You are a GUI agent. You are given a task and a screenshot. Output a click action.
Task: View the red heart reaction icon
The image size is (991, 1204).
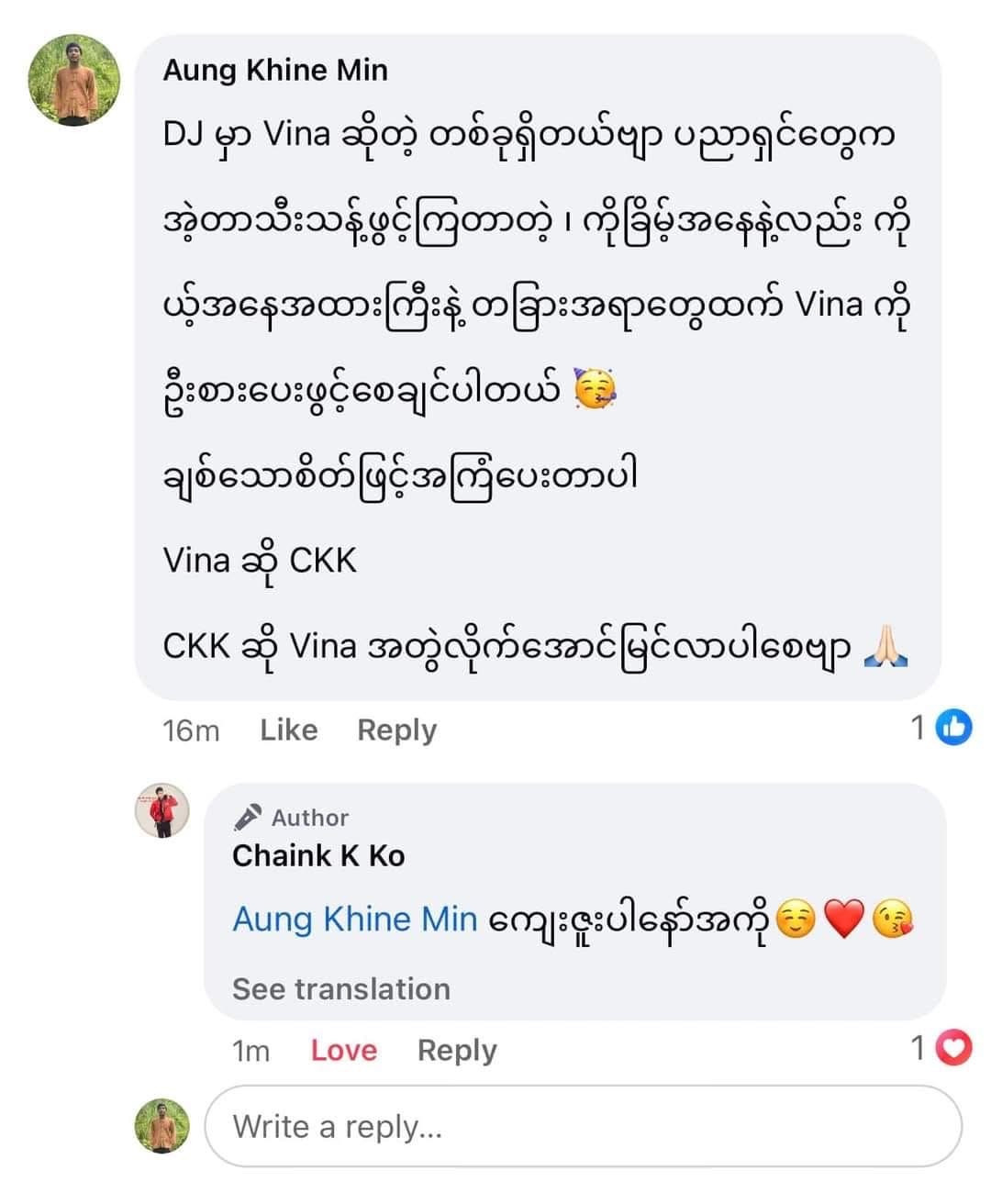pos(955,1047)
